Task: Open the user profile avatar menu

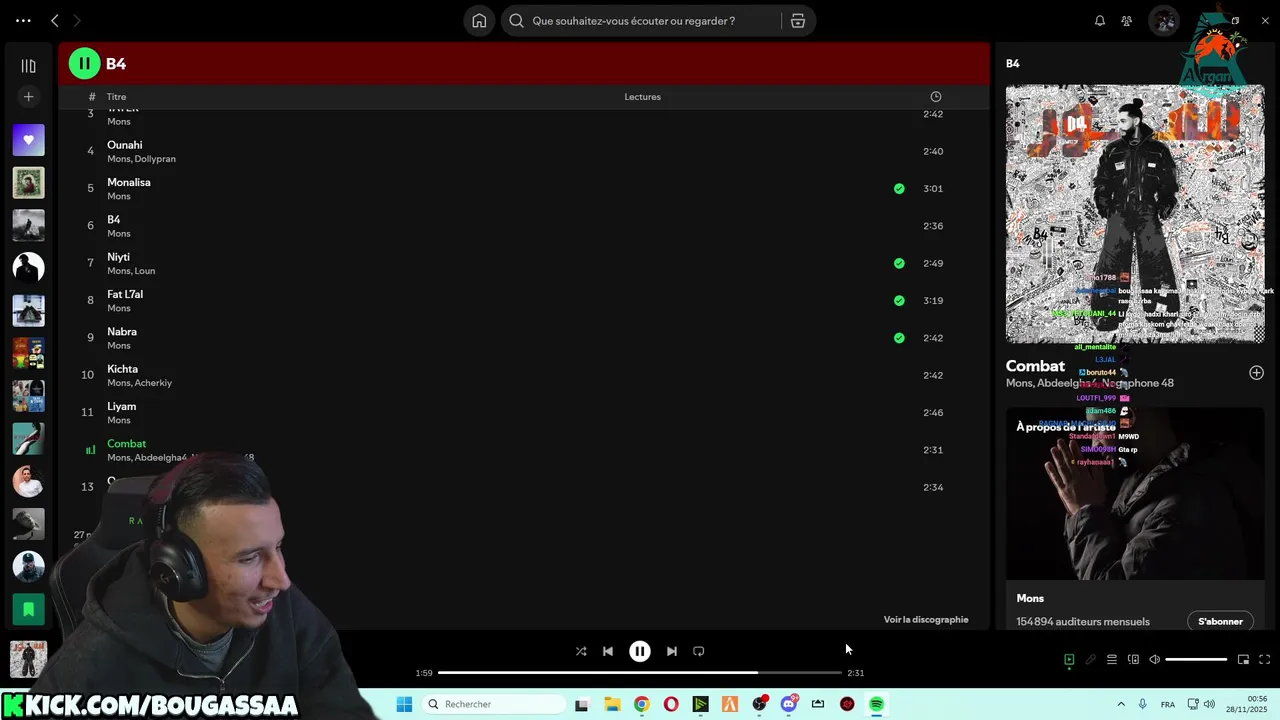Action: pos(1163,21)
